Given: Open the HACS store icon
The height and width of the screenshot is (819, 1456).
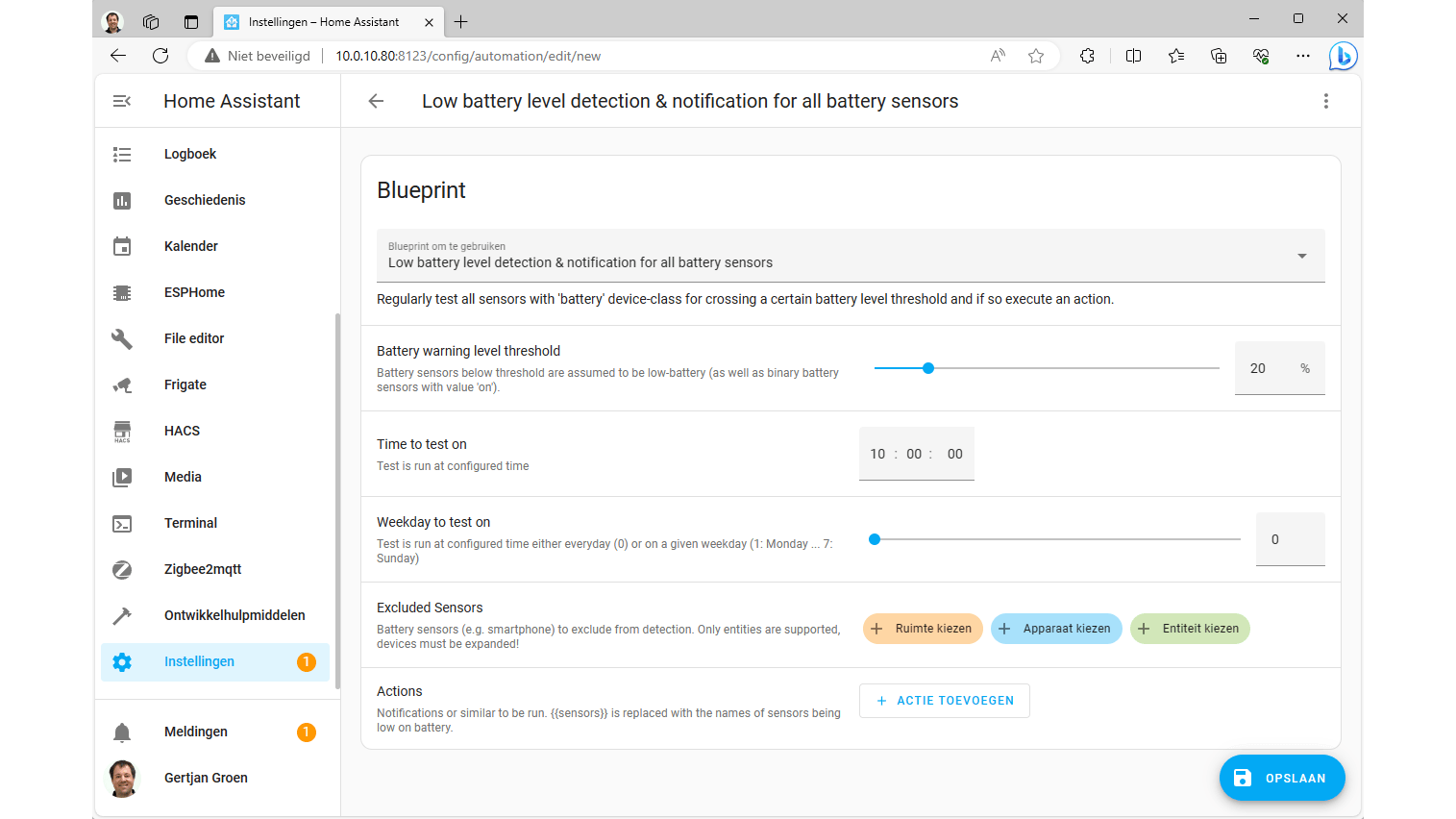Looking at the screenshot, I should point(122,431).
